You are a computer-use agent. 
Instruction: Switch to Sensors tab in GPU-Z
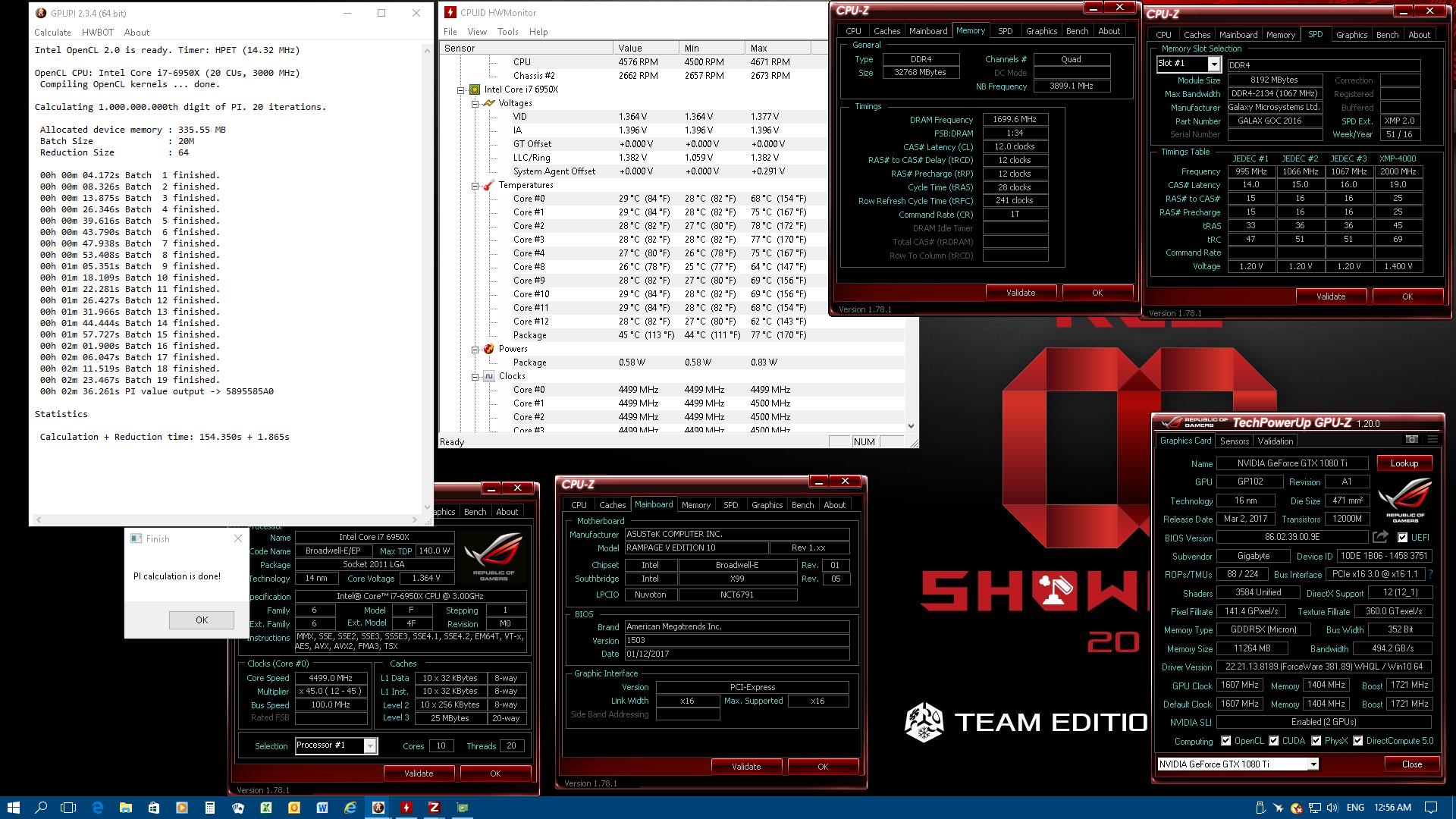(1234, 441)
